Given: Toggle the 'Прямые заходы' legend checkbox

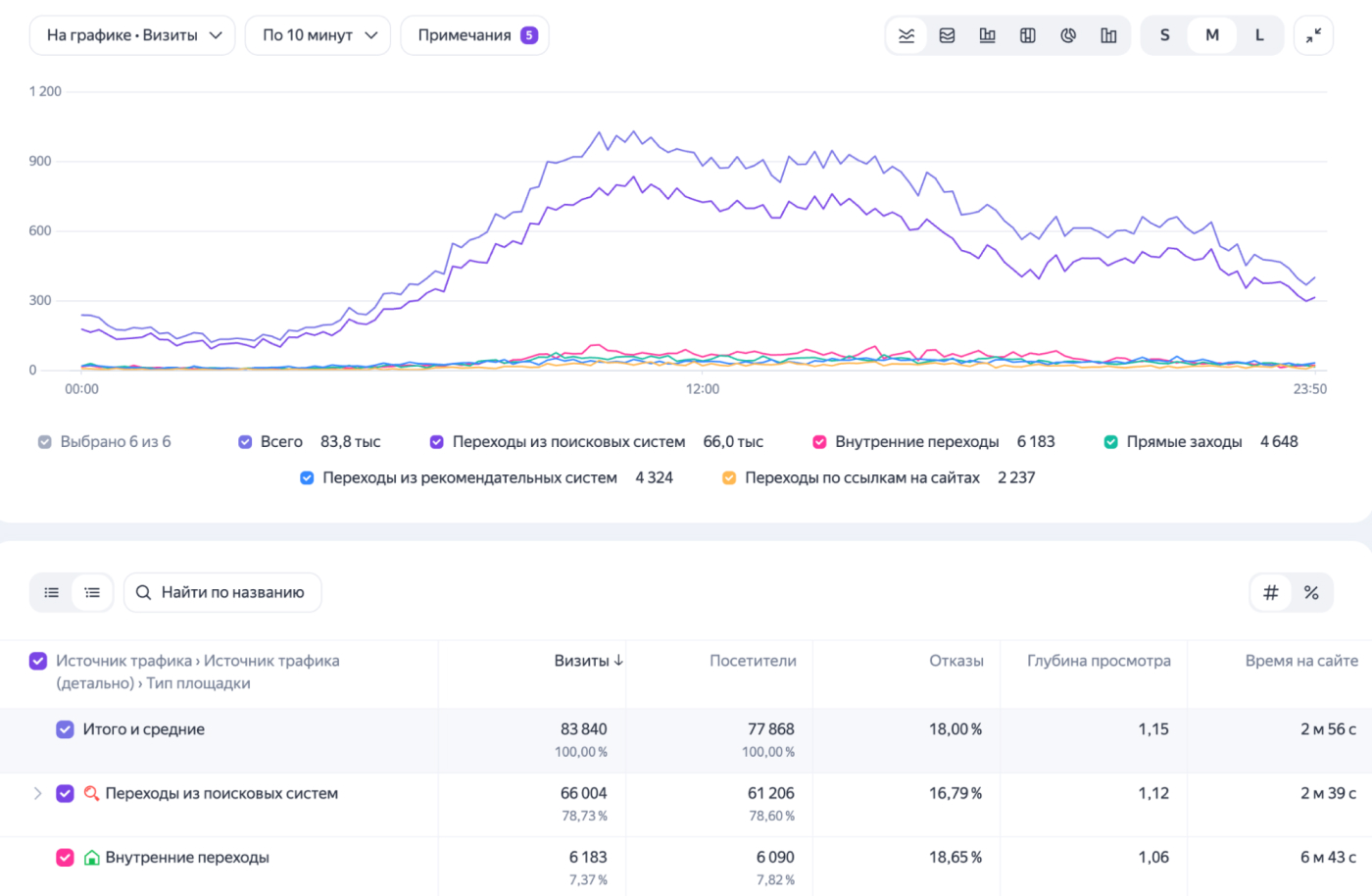Looking at the screenshot, I should point(1110,442).
